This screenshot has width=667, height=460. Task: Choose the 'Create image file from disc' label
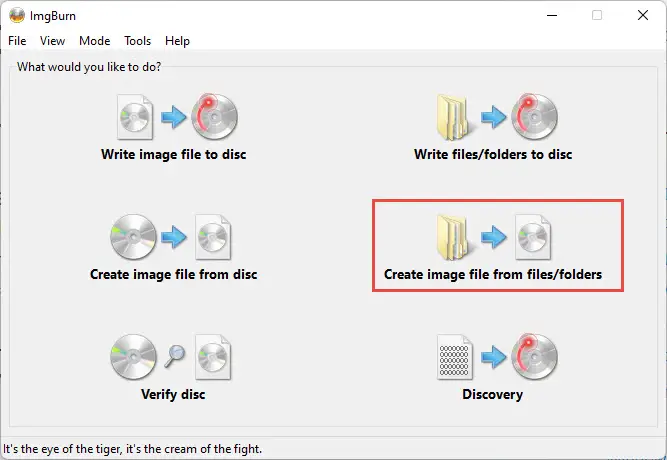point(174,274)
